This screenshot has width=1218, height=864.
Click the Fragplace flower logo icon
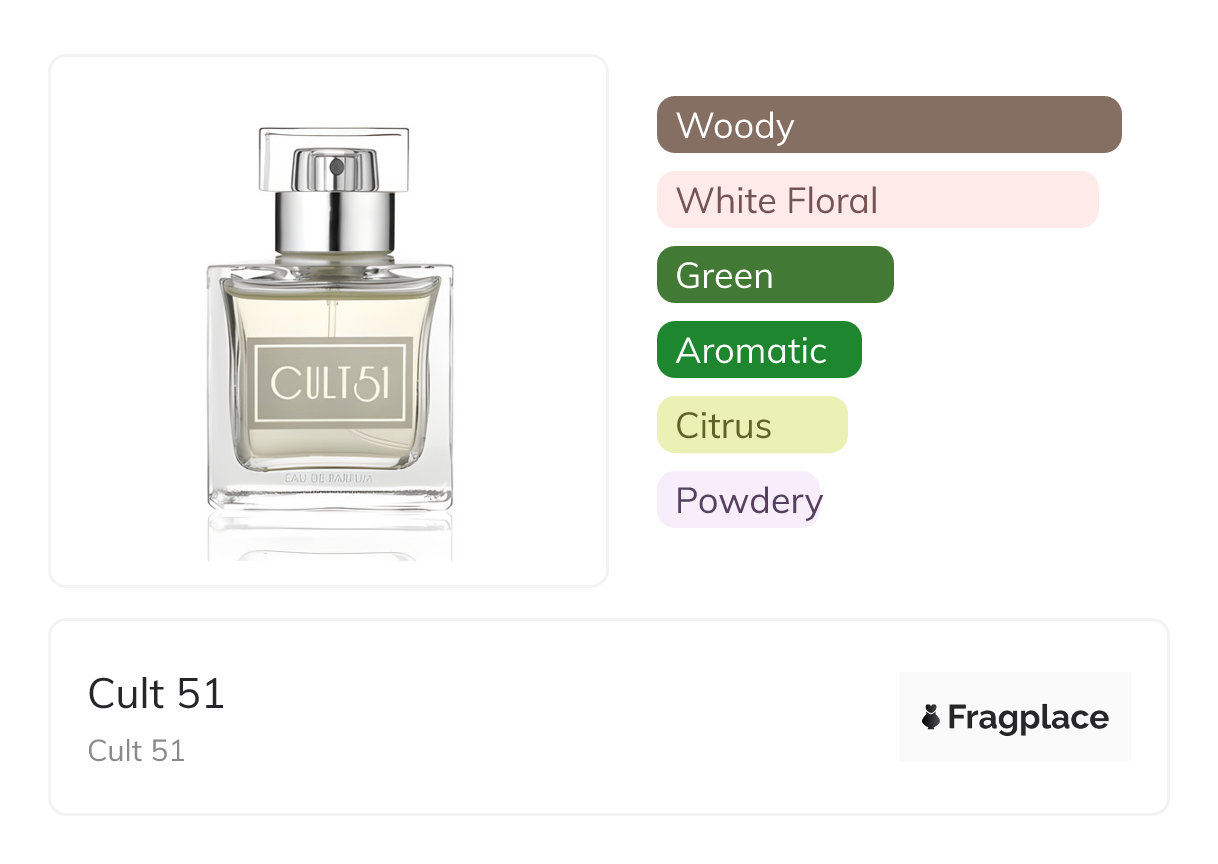[x=931, y=718]
